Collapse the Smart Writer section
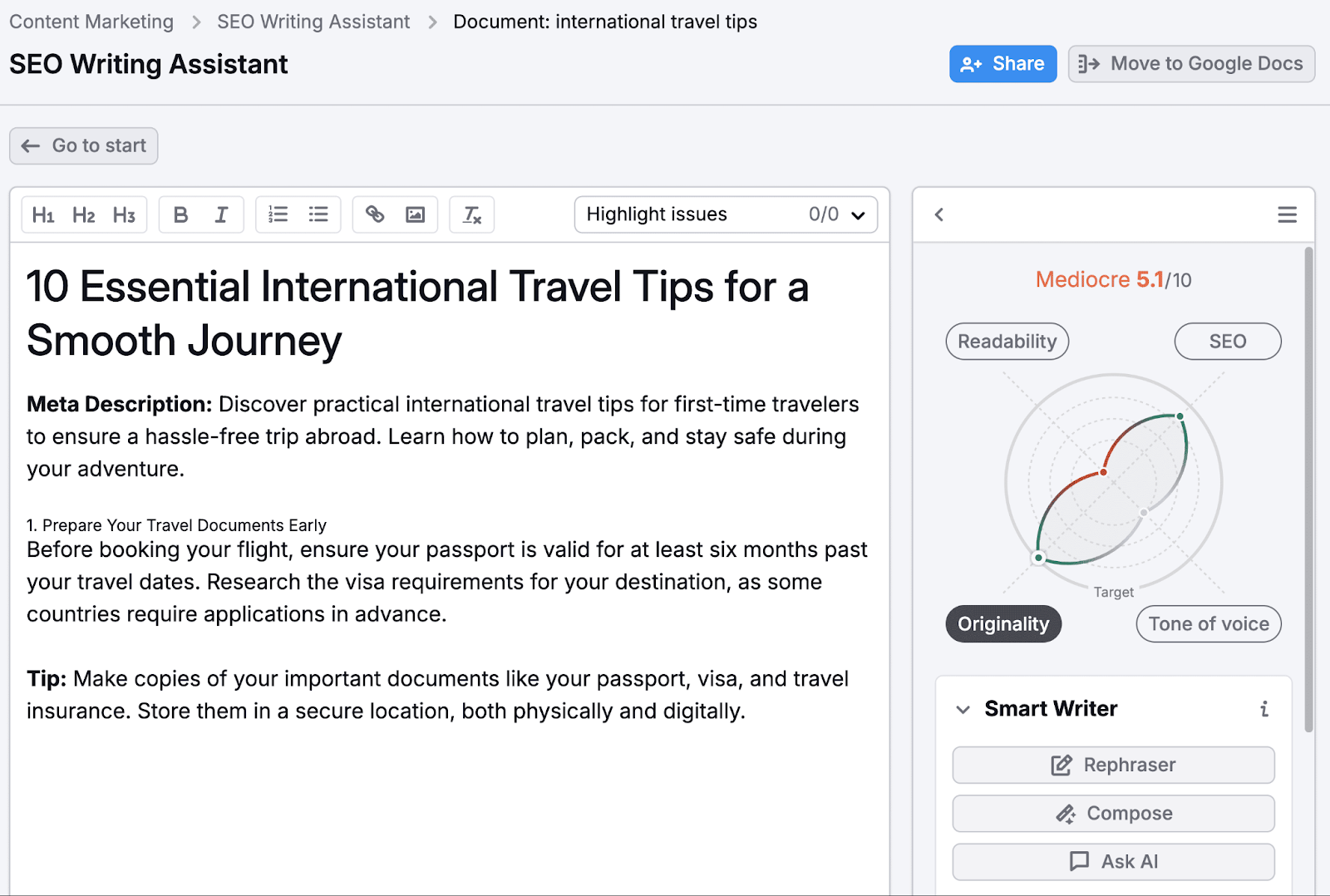The image size is (1330, 896). pyautogui.click(x=963, y=709)
